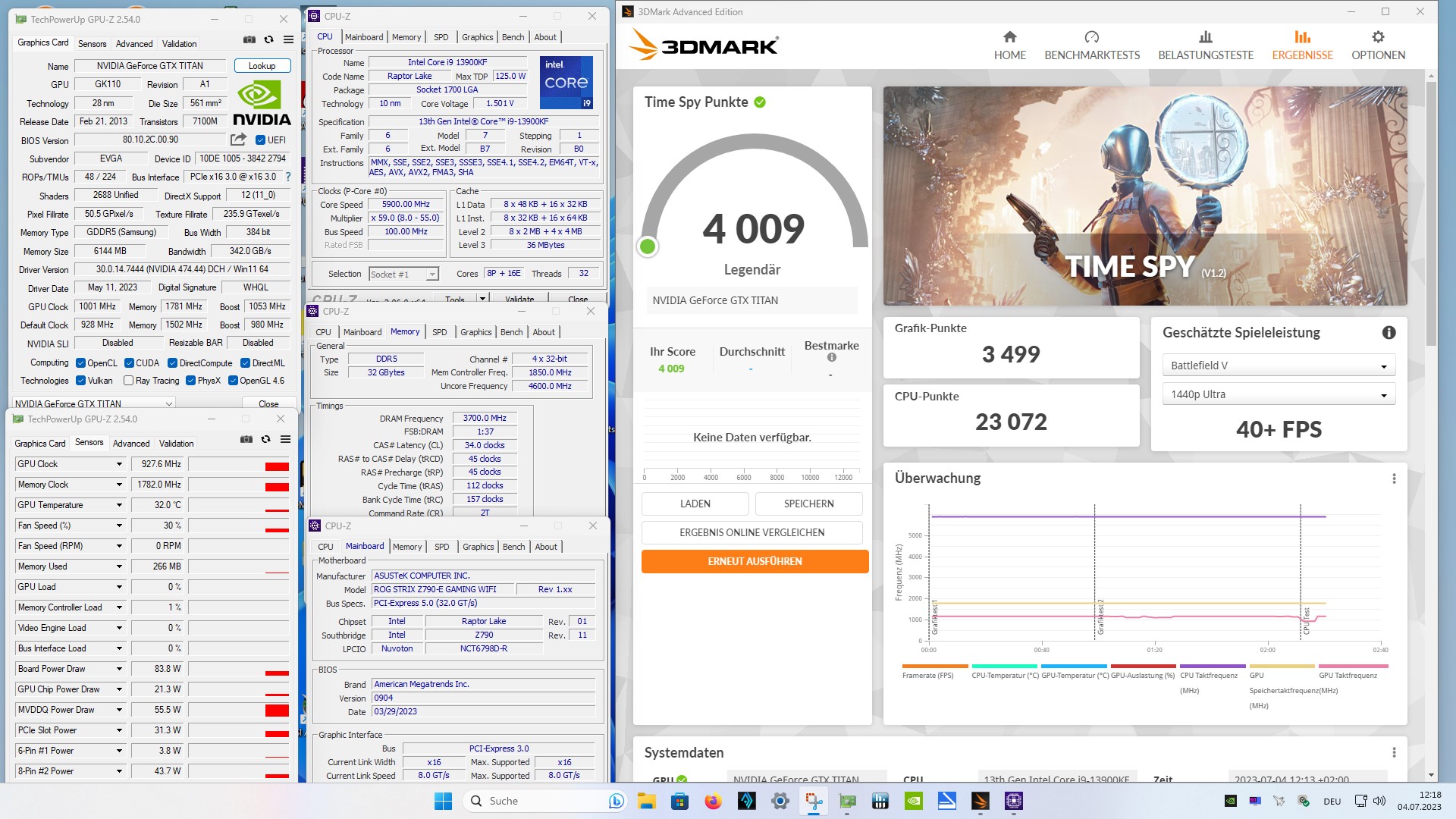Open About tab in CPU-Z Mainboard window
Viewport: 1456px width, 819px height.
(546, 547)
